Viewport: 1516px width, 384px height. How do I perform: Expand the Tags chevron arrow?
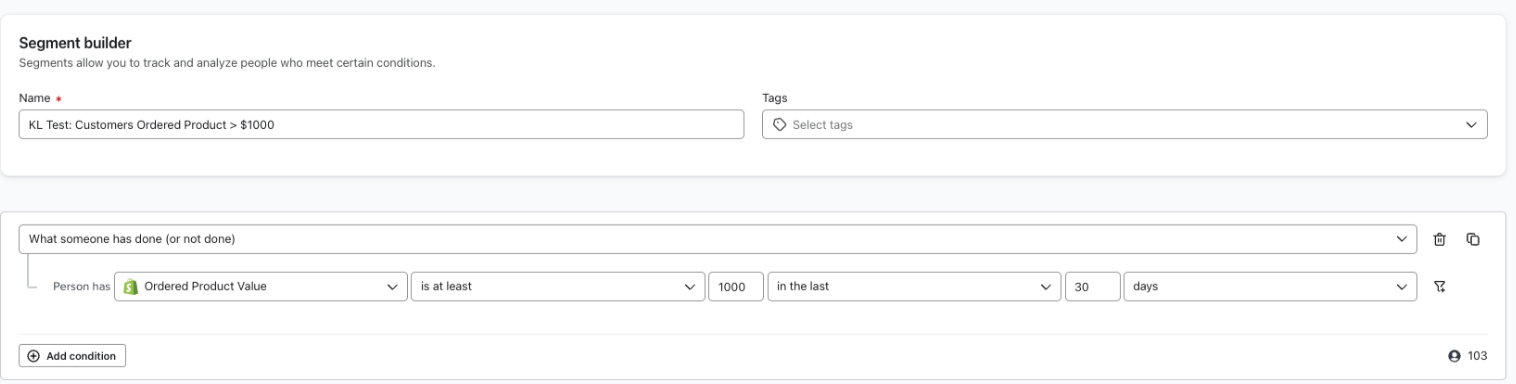(1470, 125)
